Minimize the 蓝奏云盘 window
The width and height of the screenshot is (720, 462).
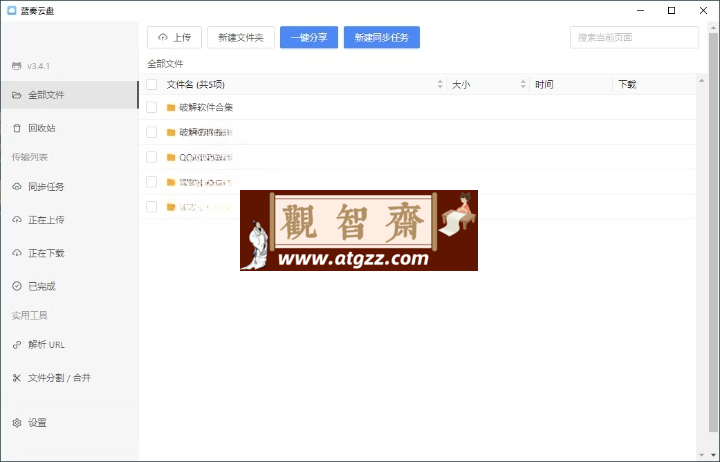click(x=641, y=11)
